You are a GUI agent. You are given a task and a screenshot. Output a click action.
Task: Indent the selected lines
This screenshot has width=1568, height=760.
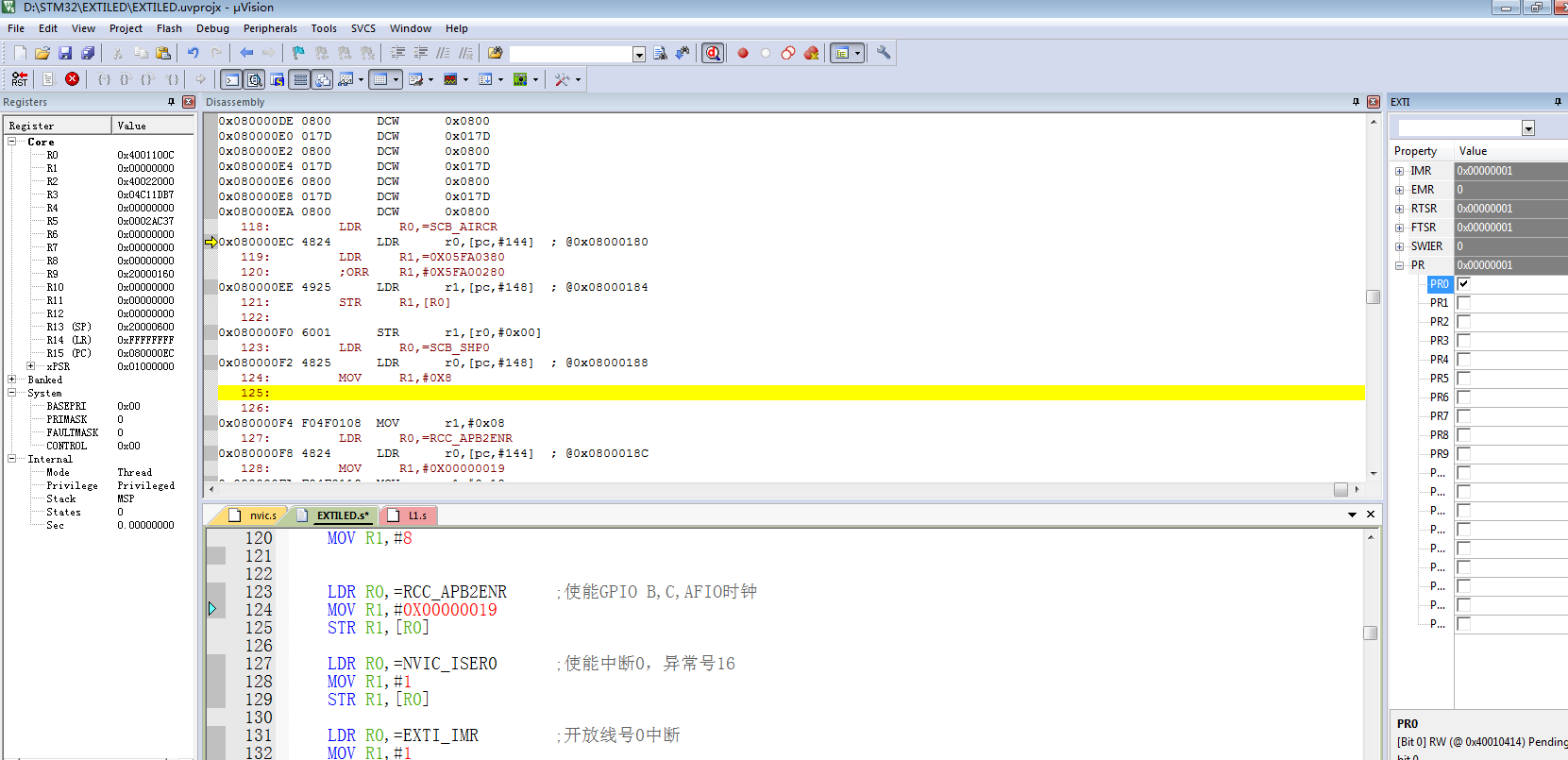pyautogui.click(x=397, y=53)
